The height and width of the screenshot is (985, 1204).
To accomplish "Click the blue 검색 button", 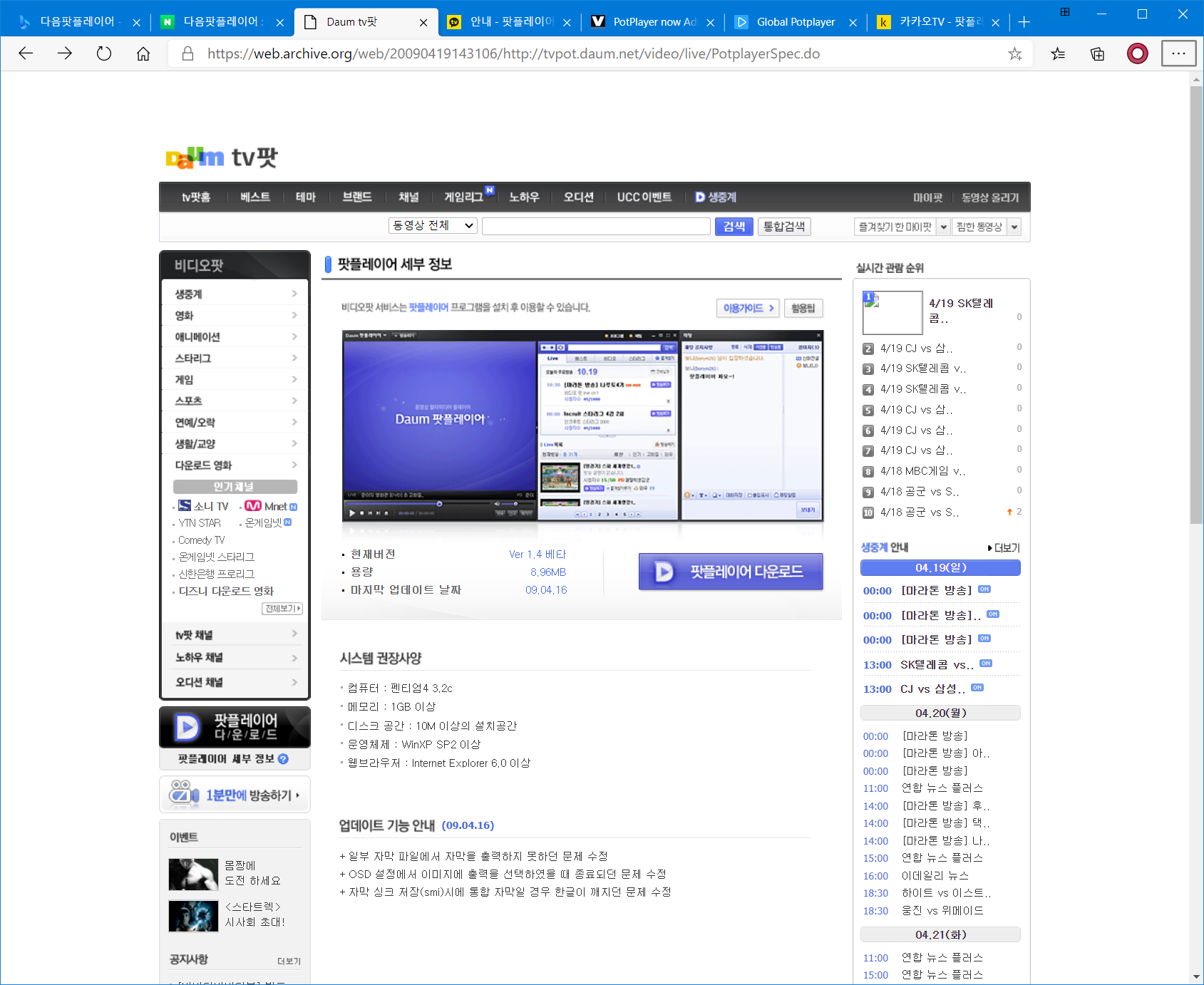I will (x=734, y=226).
